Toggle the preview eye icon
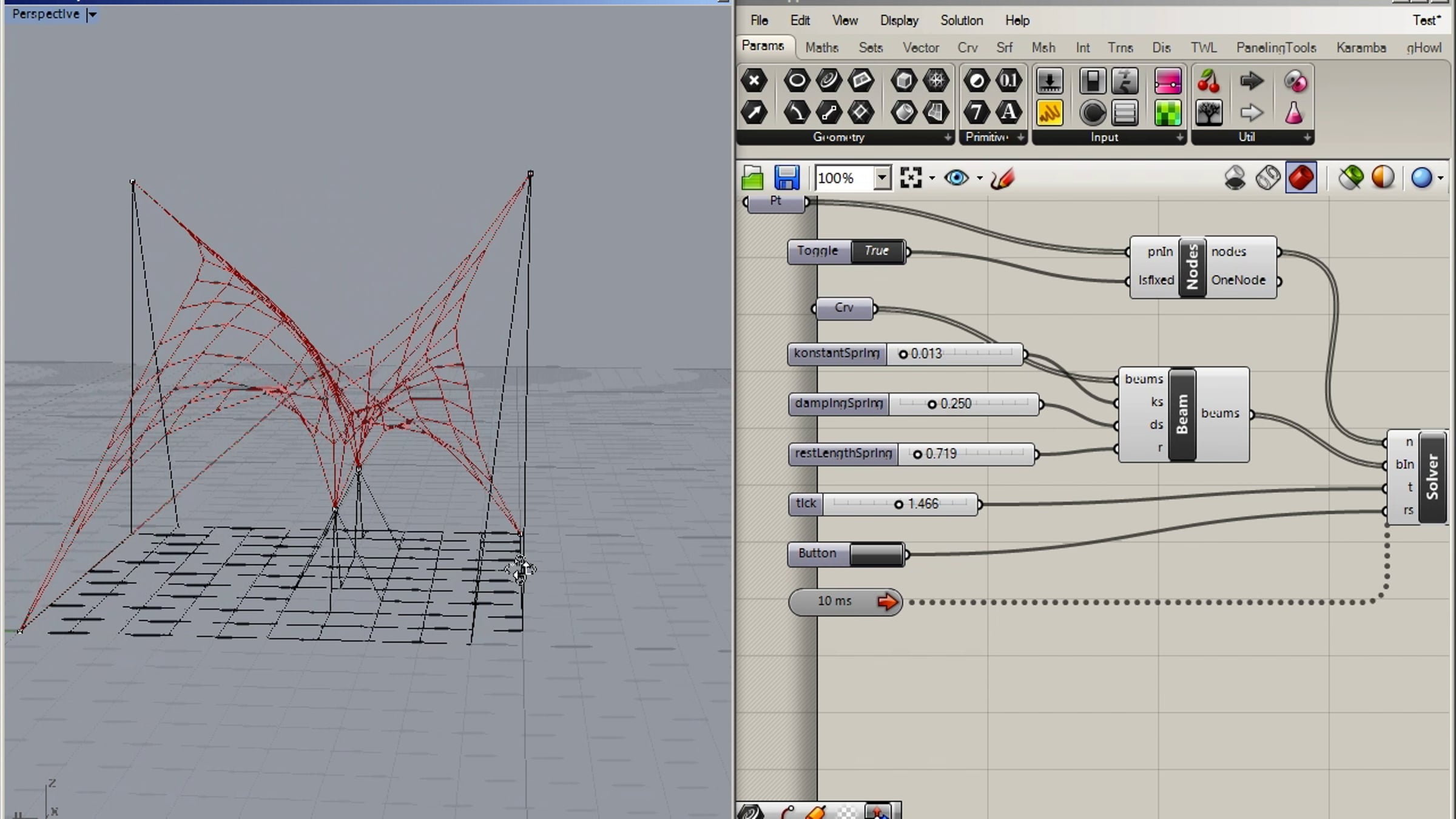This screenshot has width=1456, height=819. (957, 178)
